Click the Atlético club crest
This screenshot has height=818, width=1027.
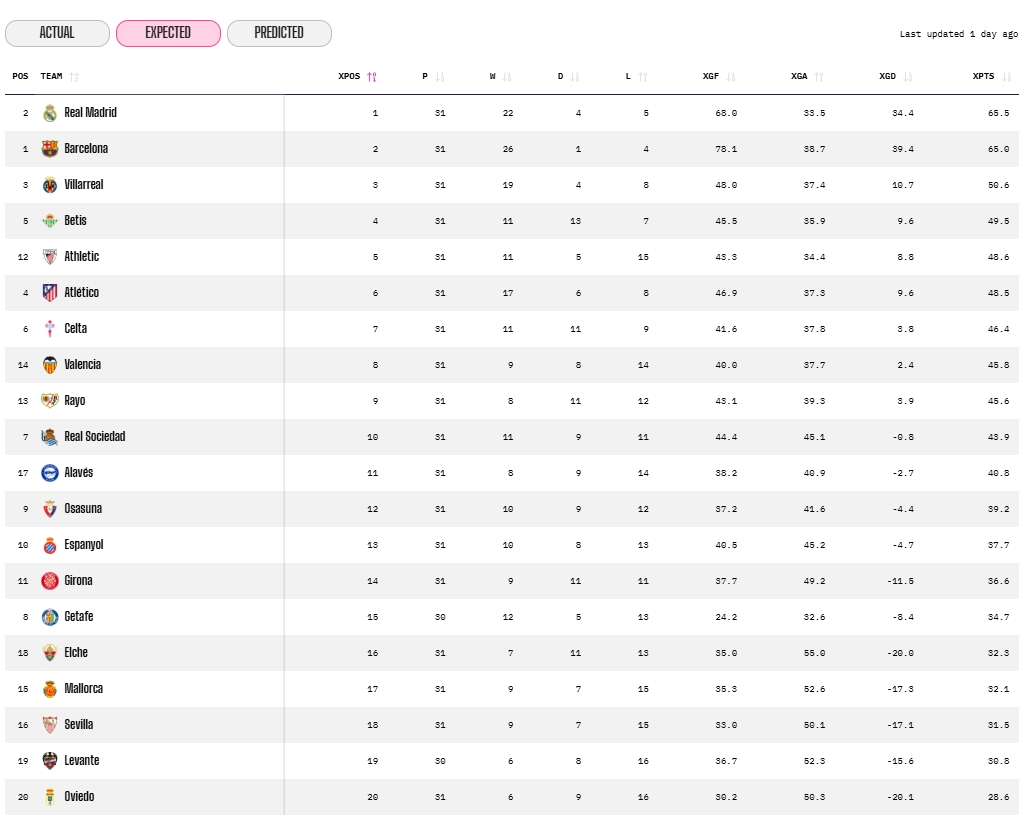[x=49, y=292]
